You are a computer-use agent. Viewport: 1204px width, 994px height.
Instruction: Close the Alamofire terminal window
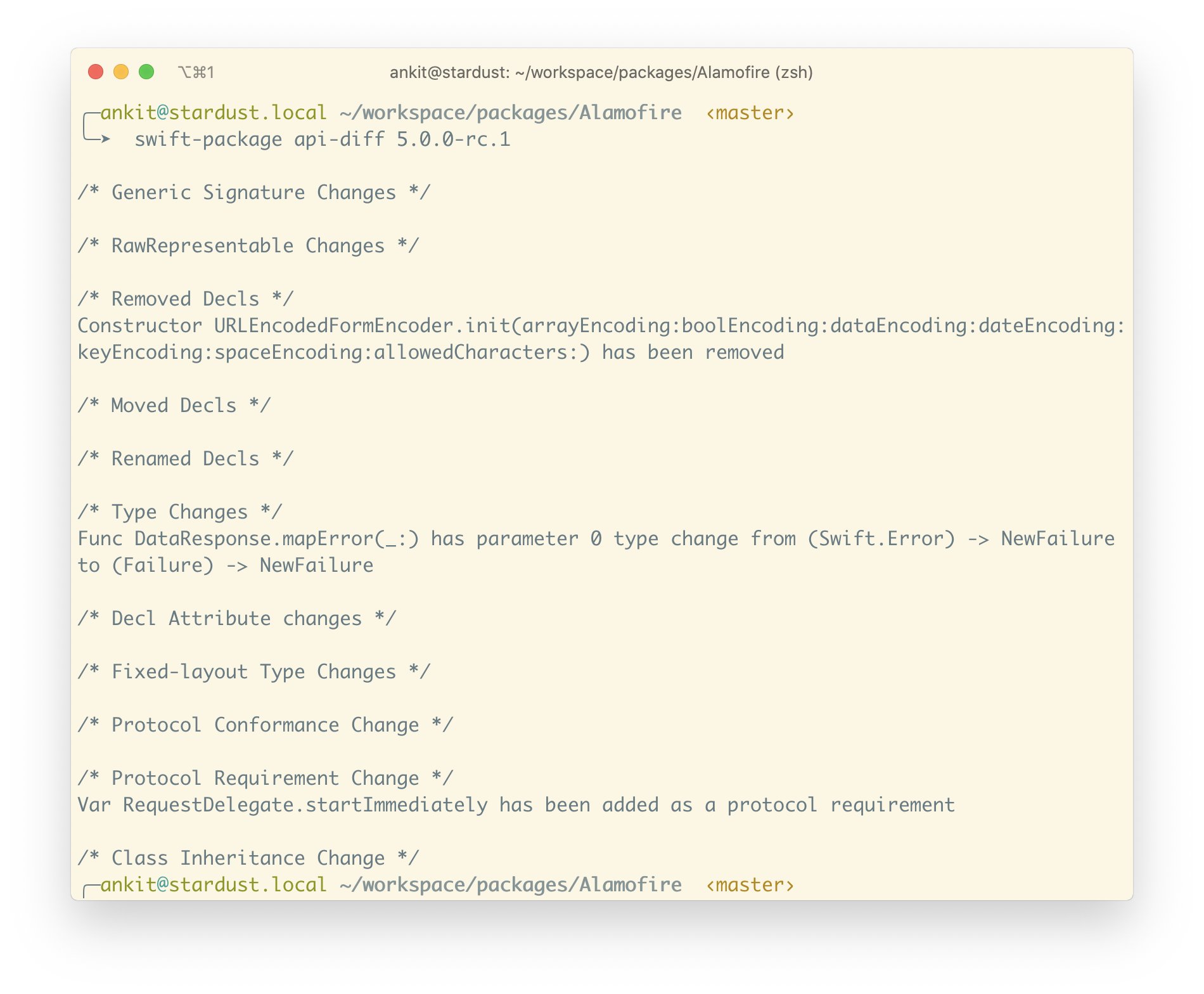click(x=96, y=72)
